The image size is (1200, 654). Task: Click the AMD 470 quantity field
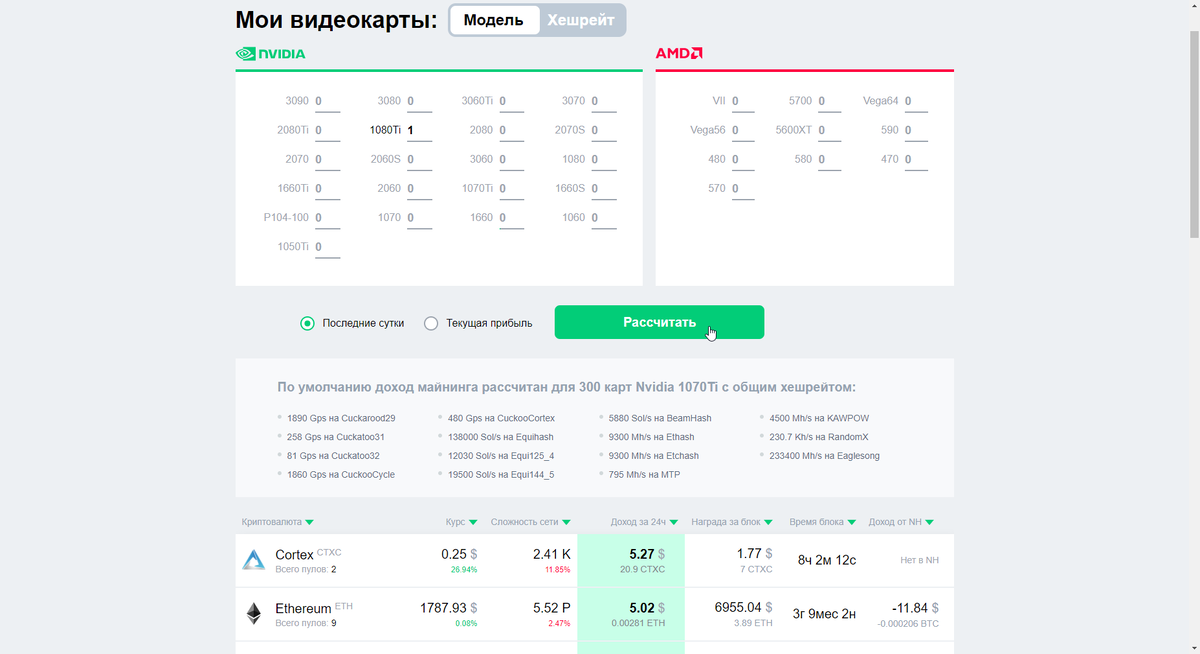click(x=916, y=159)
